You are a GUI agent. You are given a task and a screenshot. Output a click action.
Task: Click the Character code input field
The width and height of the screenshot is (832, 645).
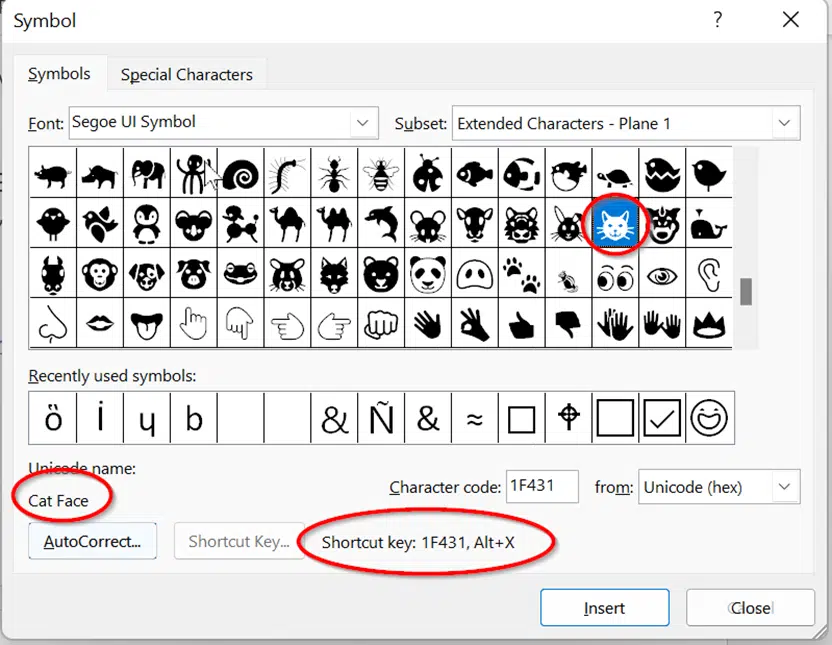click(542, 486)
